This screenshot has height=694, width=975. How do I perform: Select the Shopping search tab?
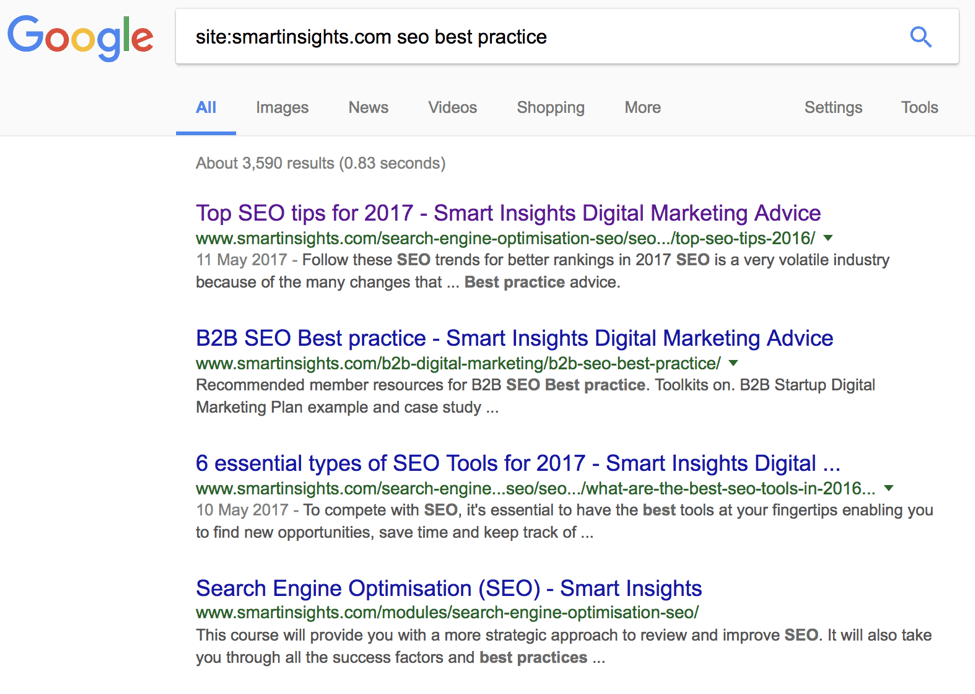(x=550, y=107)
